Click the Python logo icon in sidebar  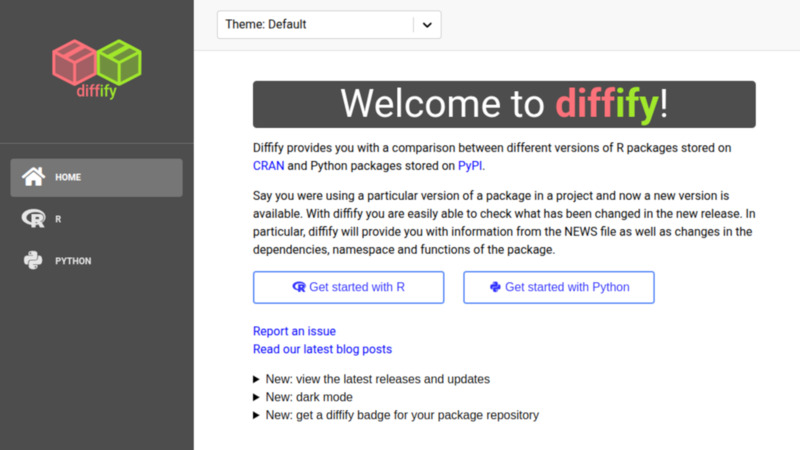[33, 260]
